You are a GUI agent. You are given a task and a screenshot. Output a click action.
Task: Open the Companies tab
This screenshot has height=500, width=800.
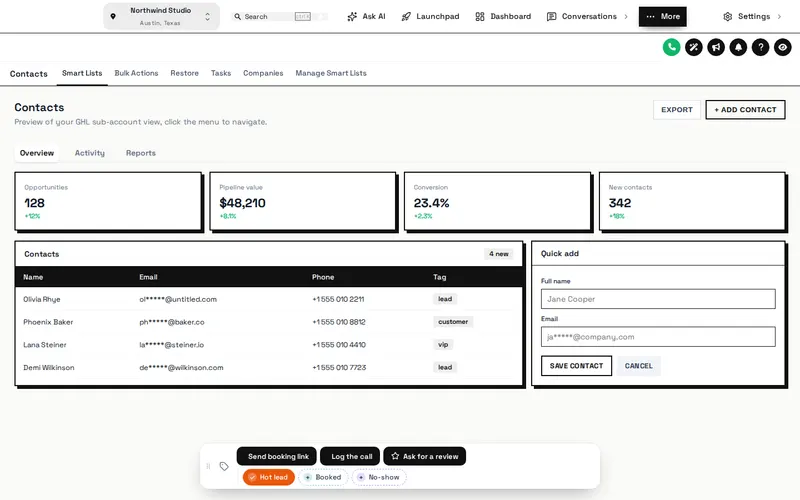[x=263, y=73]
